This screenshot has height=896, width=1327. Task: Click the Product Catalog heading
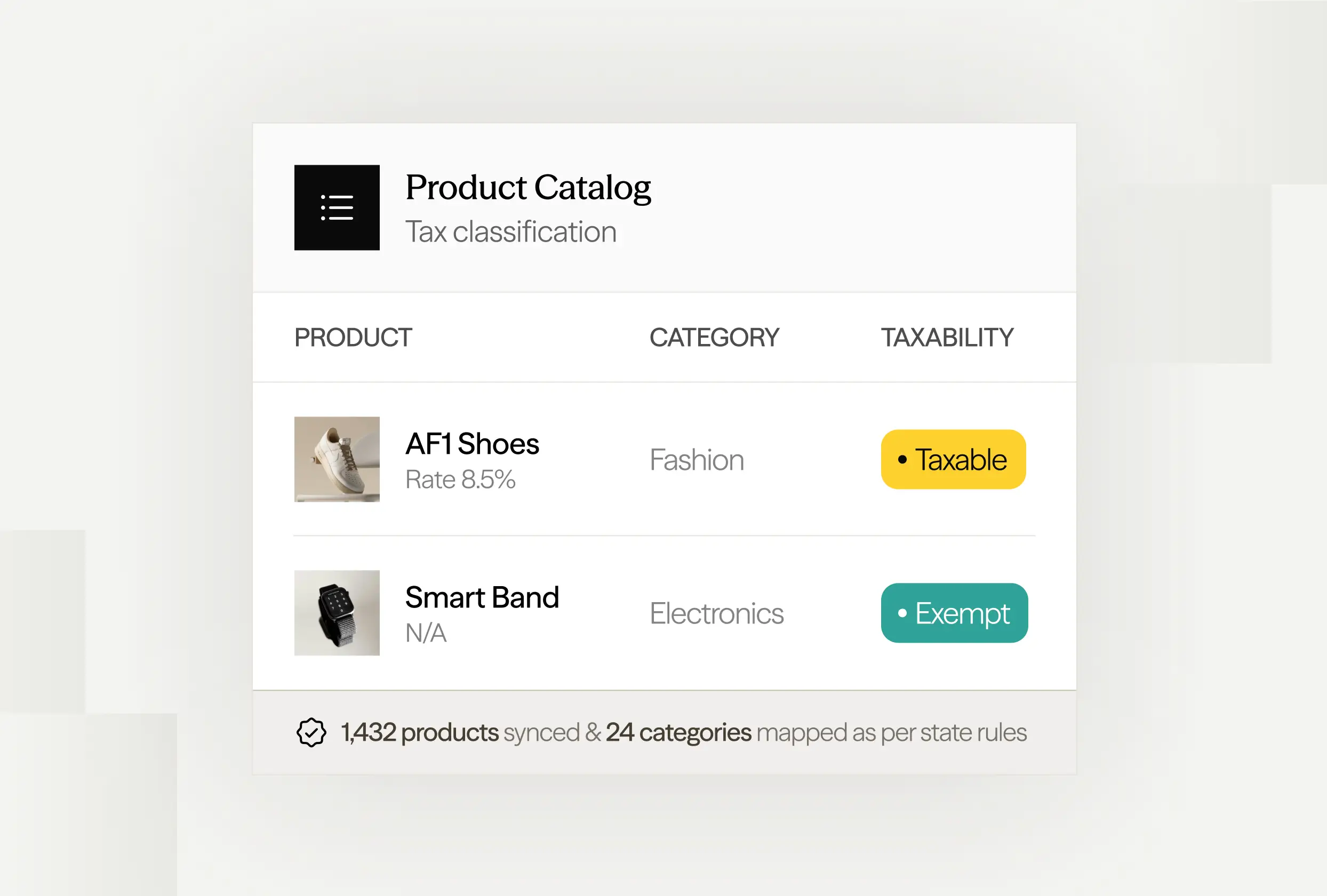tap(528, 187)
